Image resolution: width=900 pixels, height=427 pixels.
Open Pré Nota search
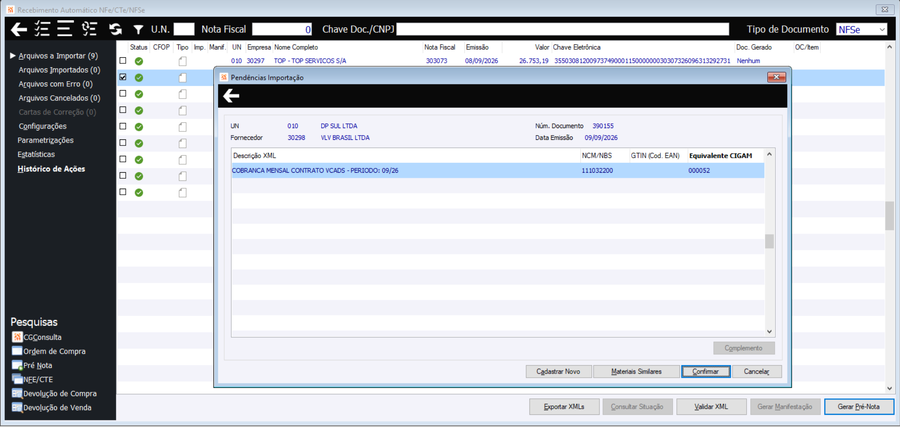[32, 365]
